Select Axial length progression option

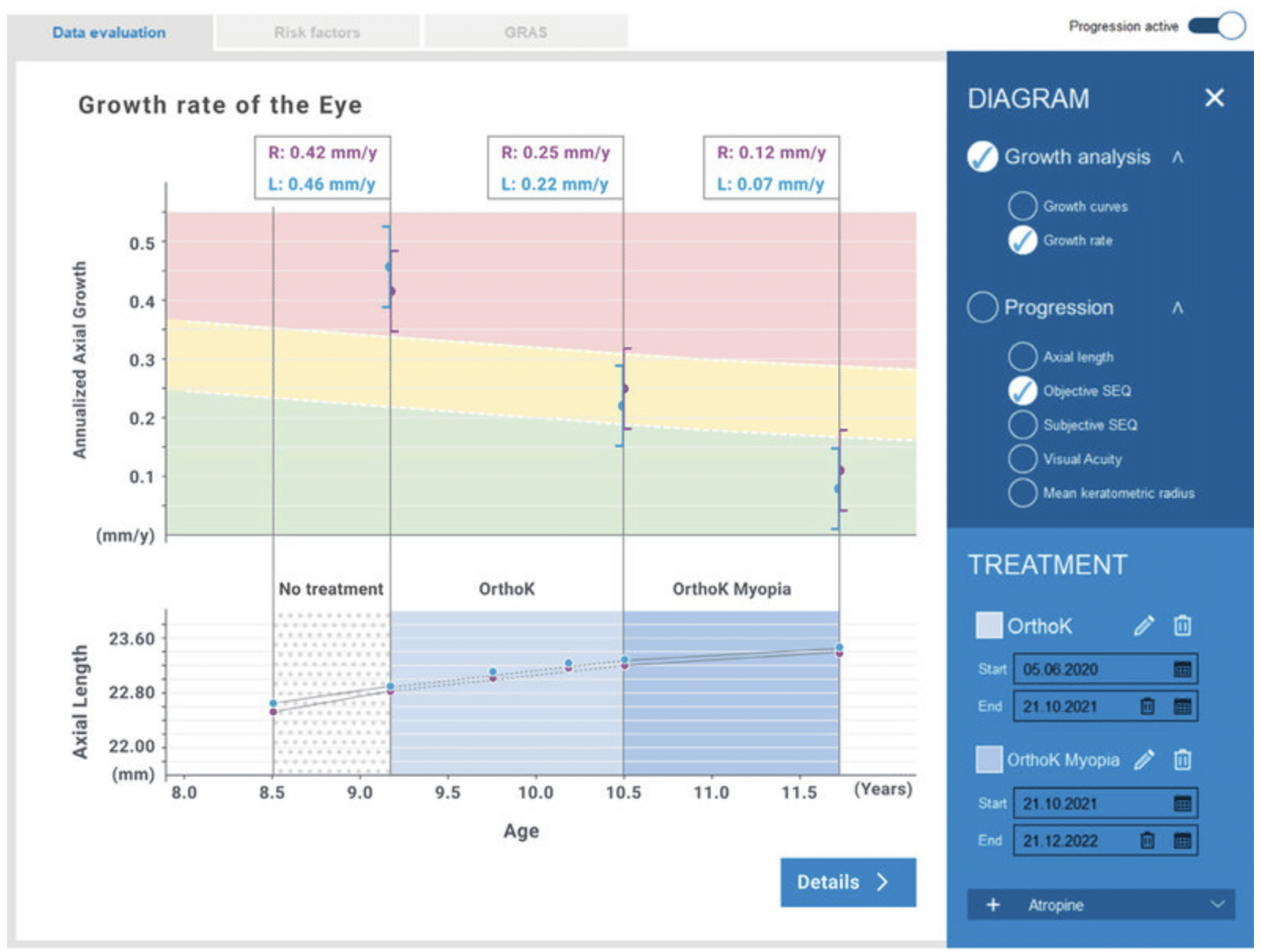point(1022,356)
